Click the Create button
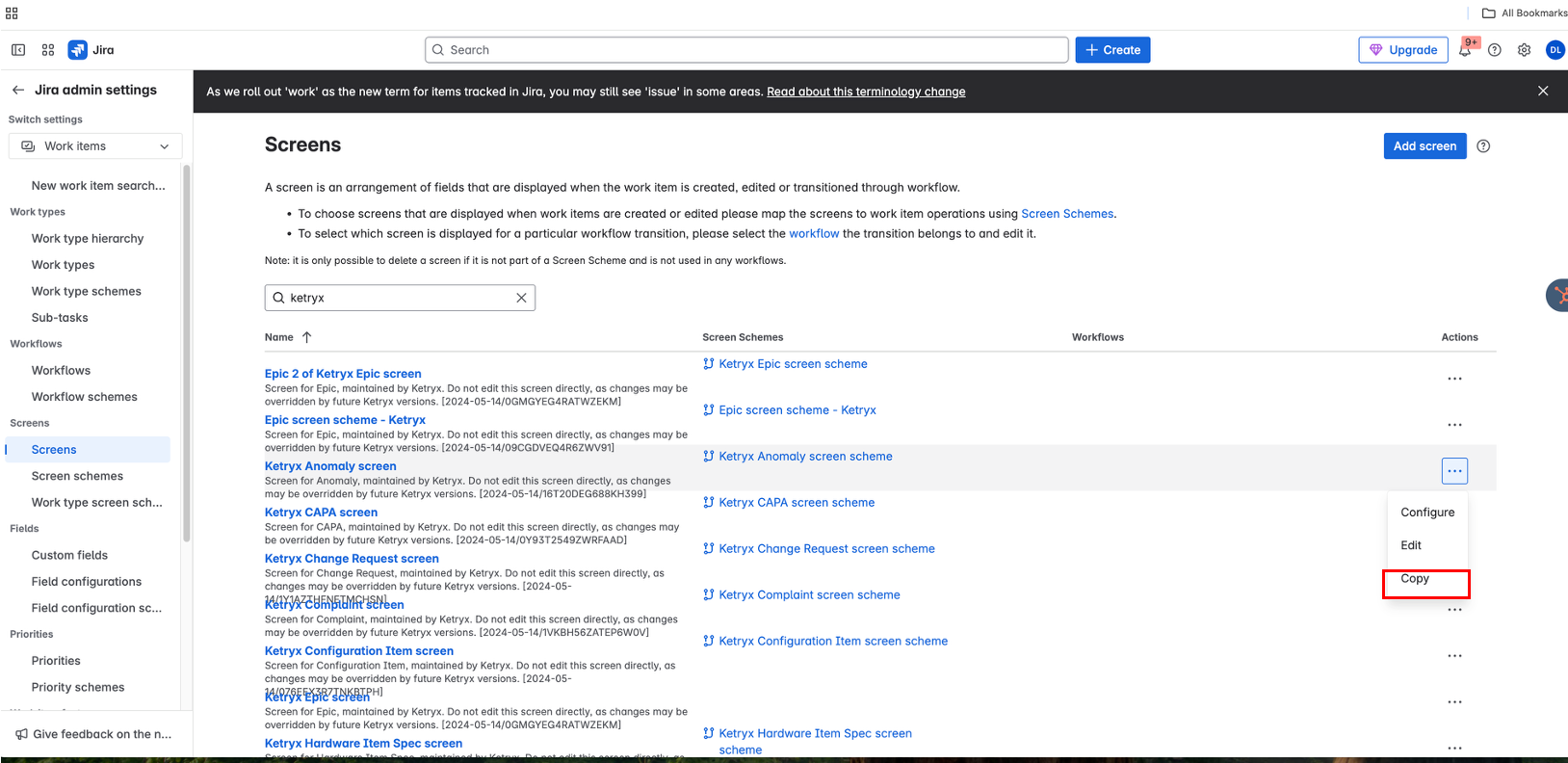This screenshot has width=1568, height=763. tap(1112, 50)
